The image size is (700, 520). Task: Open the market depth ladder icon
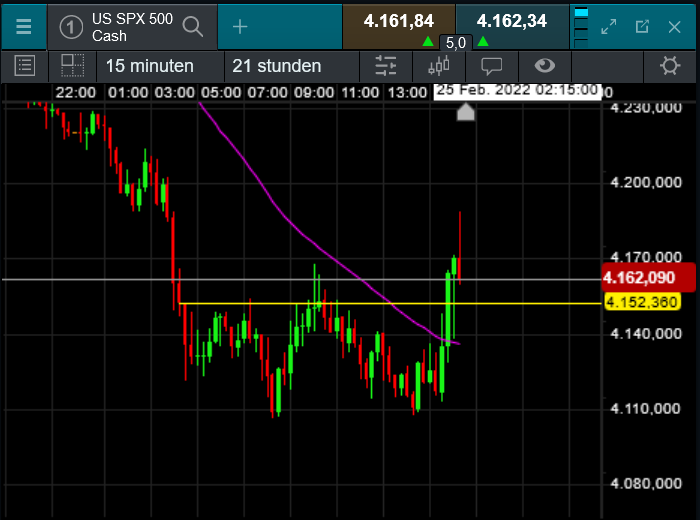click(581, 27)
